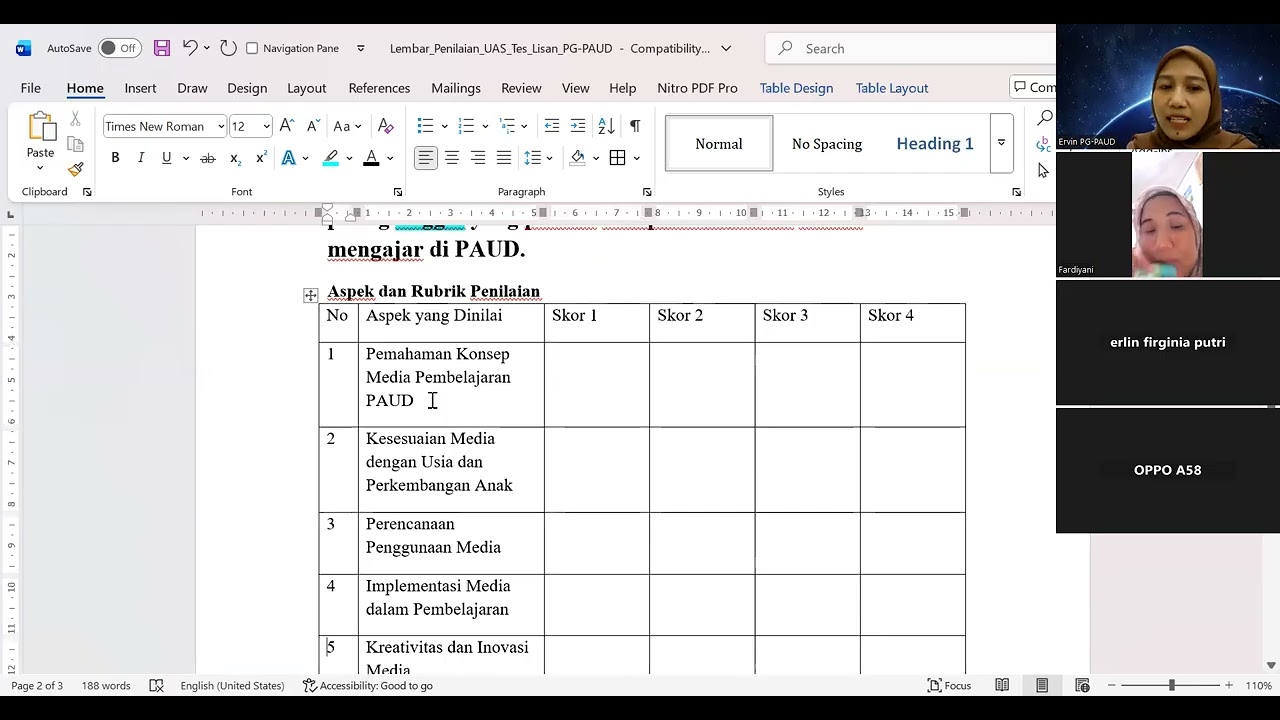Image resolution: width=1280 pixels, height=720 pixels.
Task: Expand the Styles gallery
Action: pyautogui.click(x=1001, y=143)
